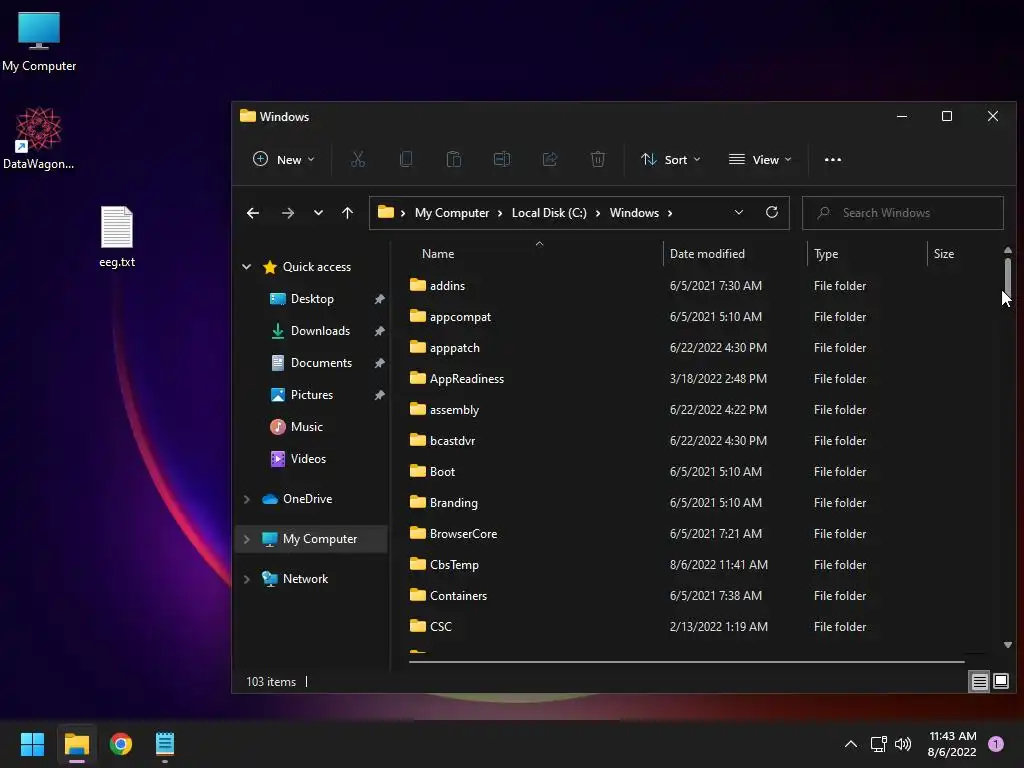Select the addins folder
Image resolution: width=1024 pixels, height=768 pixels.
pyautogui.click(x=447, y=285)
